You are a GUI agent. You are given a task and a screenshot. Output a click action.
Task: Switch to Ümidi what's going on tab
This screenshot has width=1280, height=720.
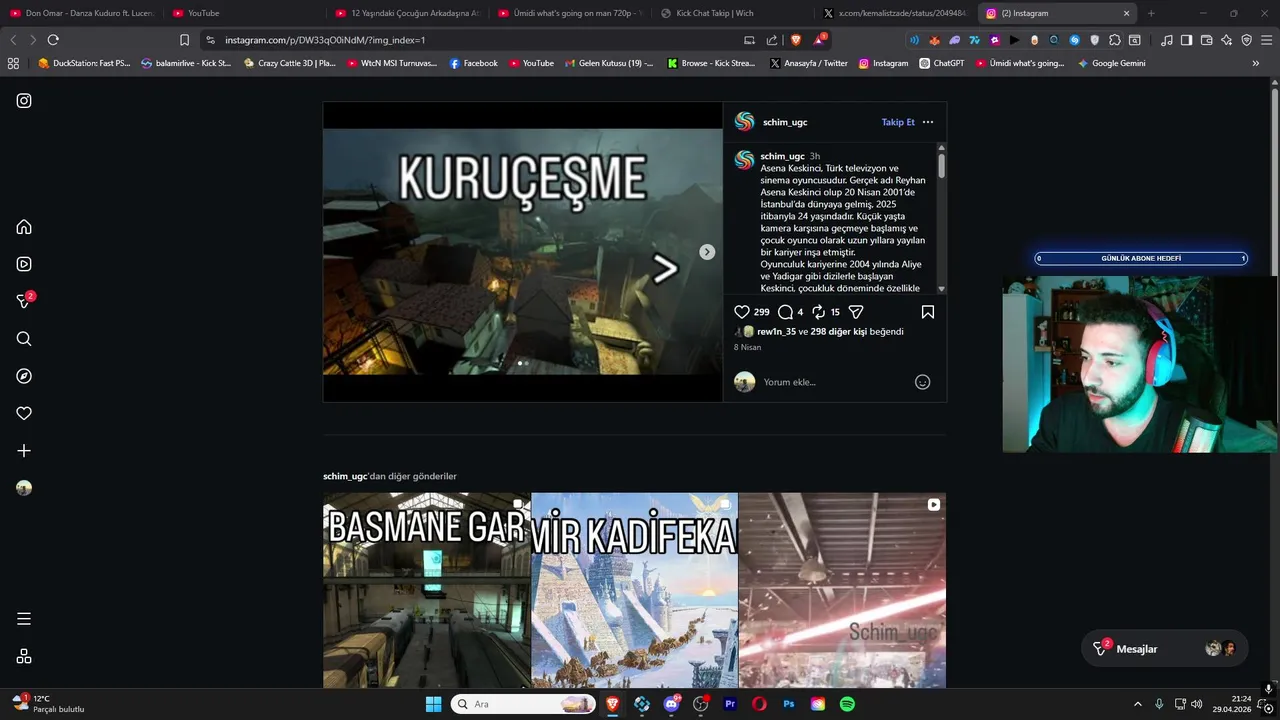pos(570,13)
